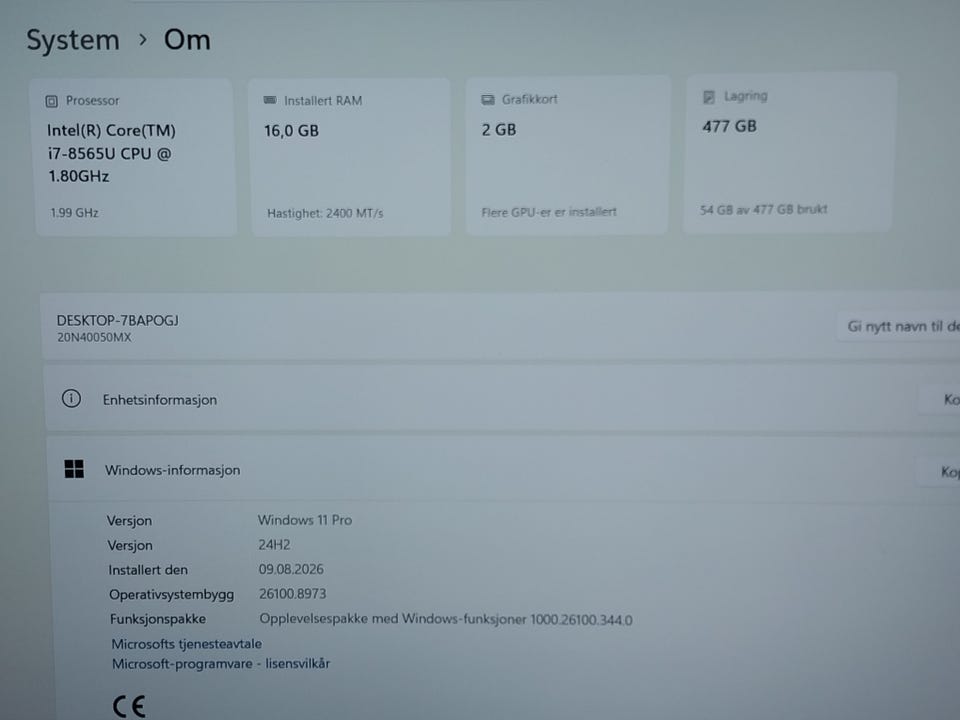Copy Windows-informasjon details button
The height and width of the screenshot is (720, 960).
[x=938, y=471]
